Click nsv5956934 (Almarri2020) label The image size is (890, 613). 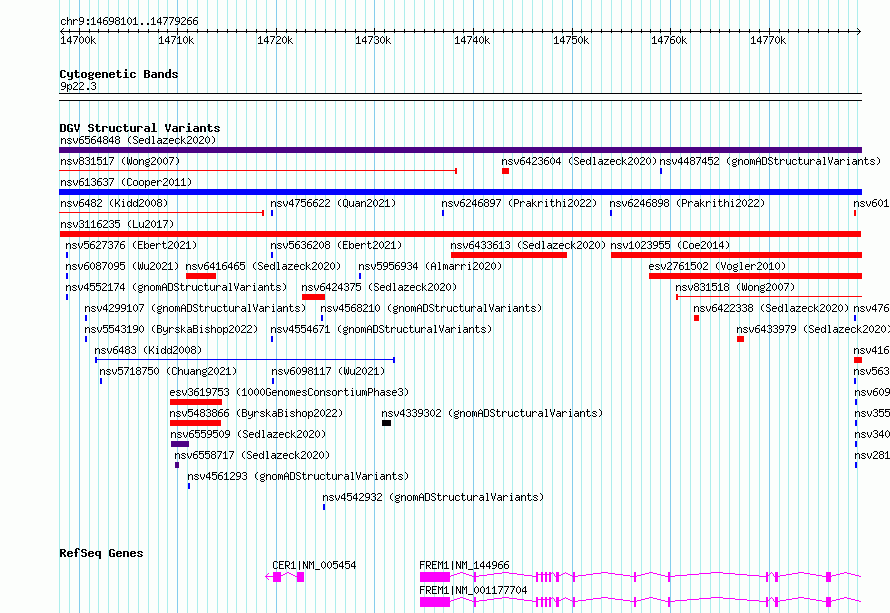coord(430,266)
